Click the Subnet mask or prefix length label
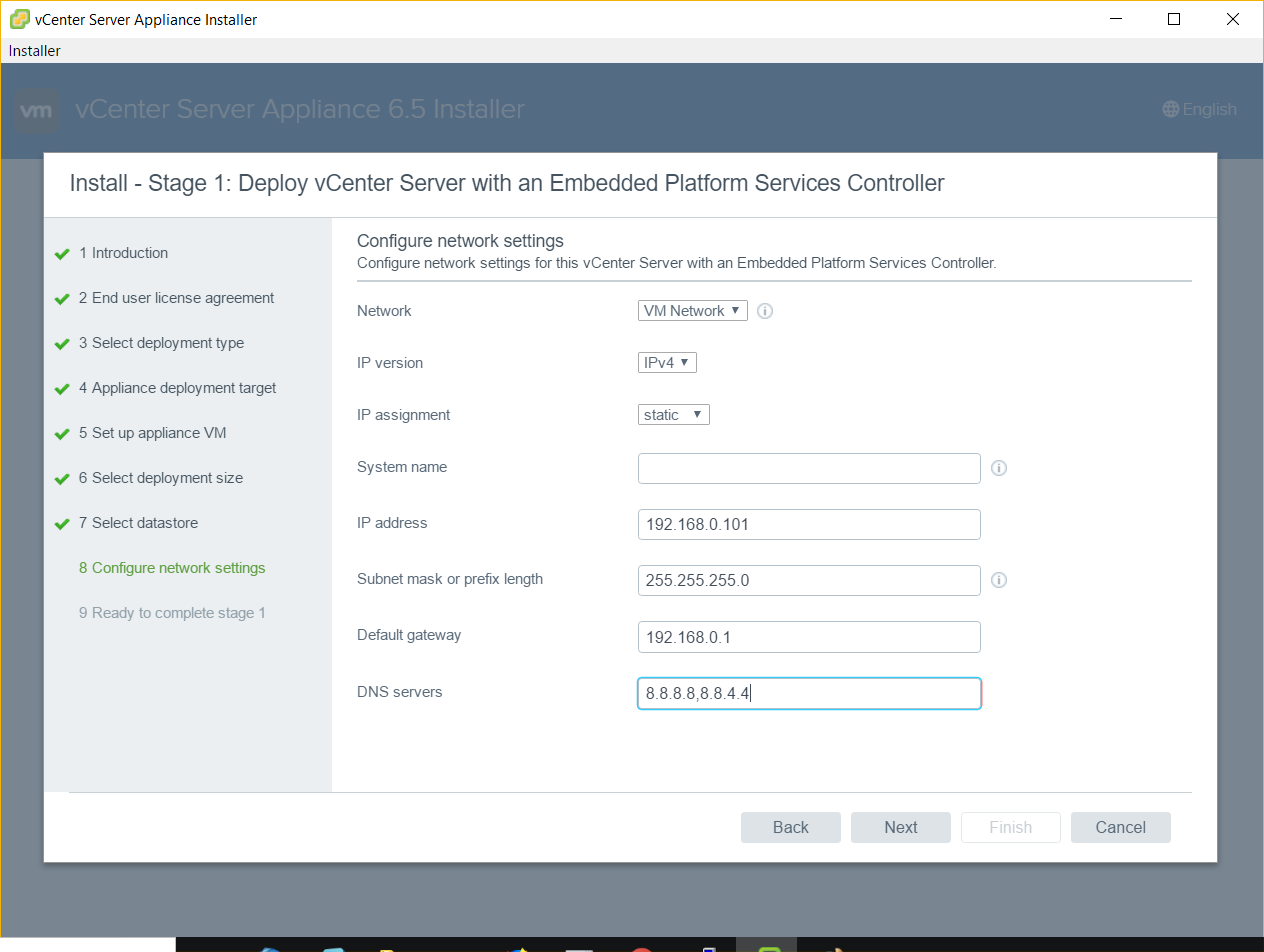The image size is (1264, 952). tap(450, 579)
